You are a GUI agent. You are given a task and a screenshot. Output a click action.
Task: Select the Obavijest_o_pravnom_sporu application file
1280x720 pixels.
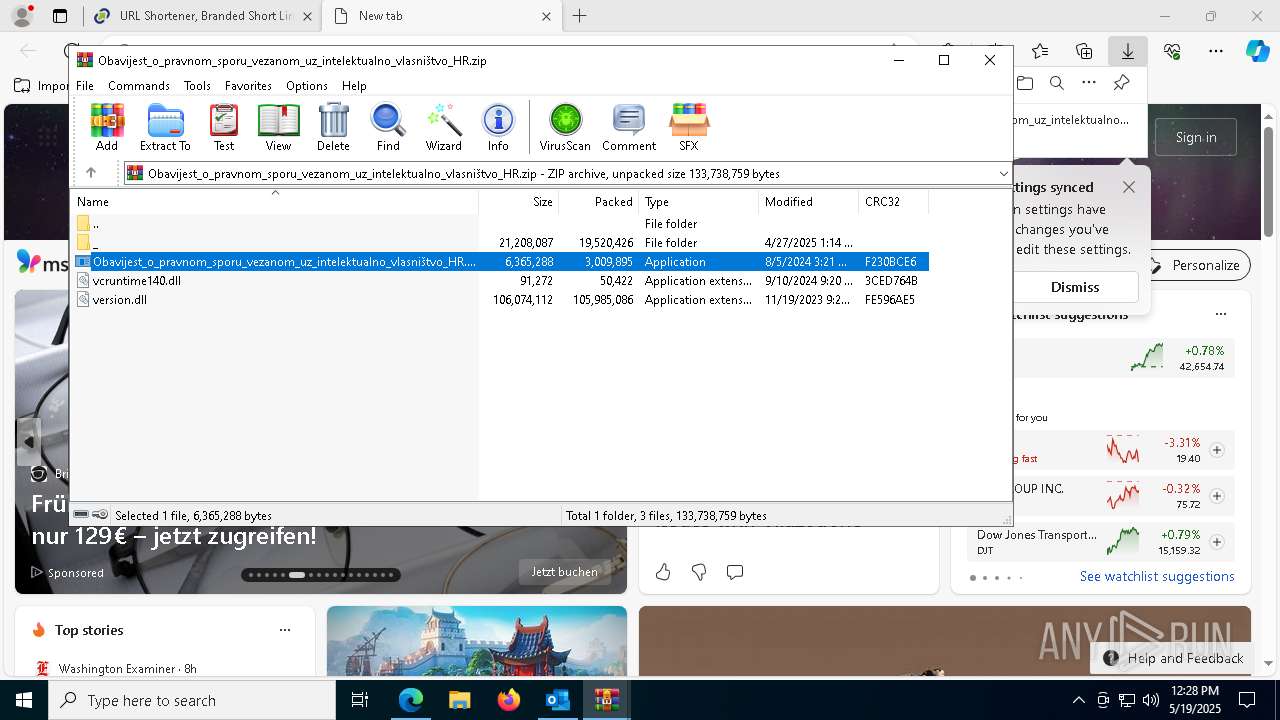500,262
